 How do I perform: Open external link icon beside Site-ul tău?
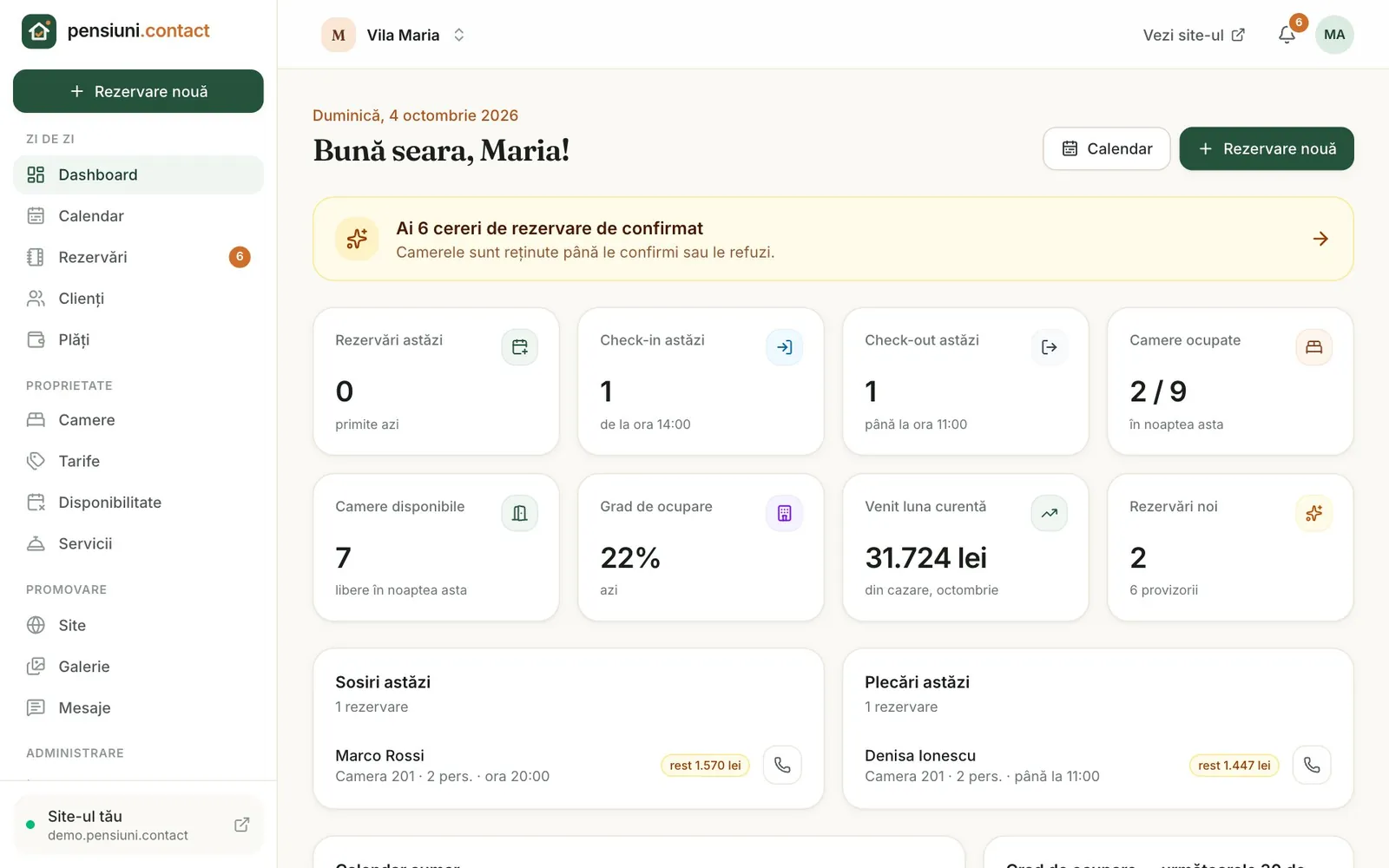pyautogui.click(x=242, y=825)
